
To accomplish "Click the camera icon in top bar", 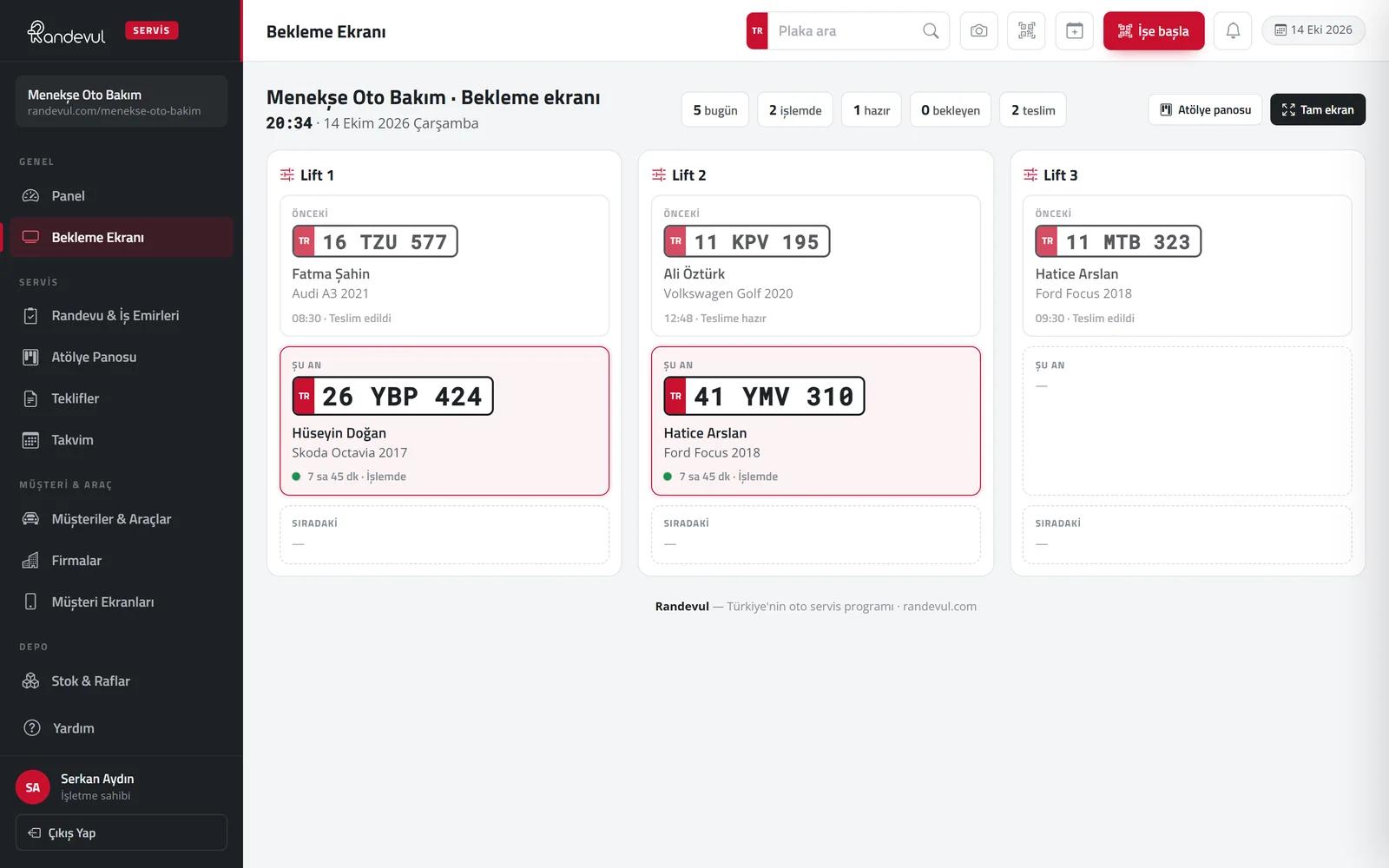I will [978, 31].
